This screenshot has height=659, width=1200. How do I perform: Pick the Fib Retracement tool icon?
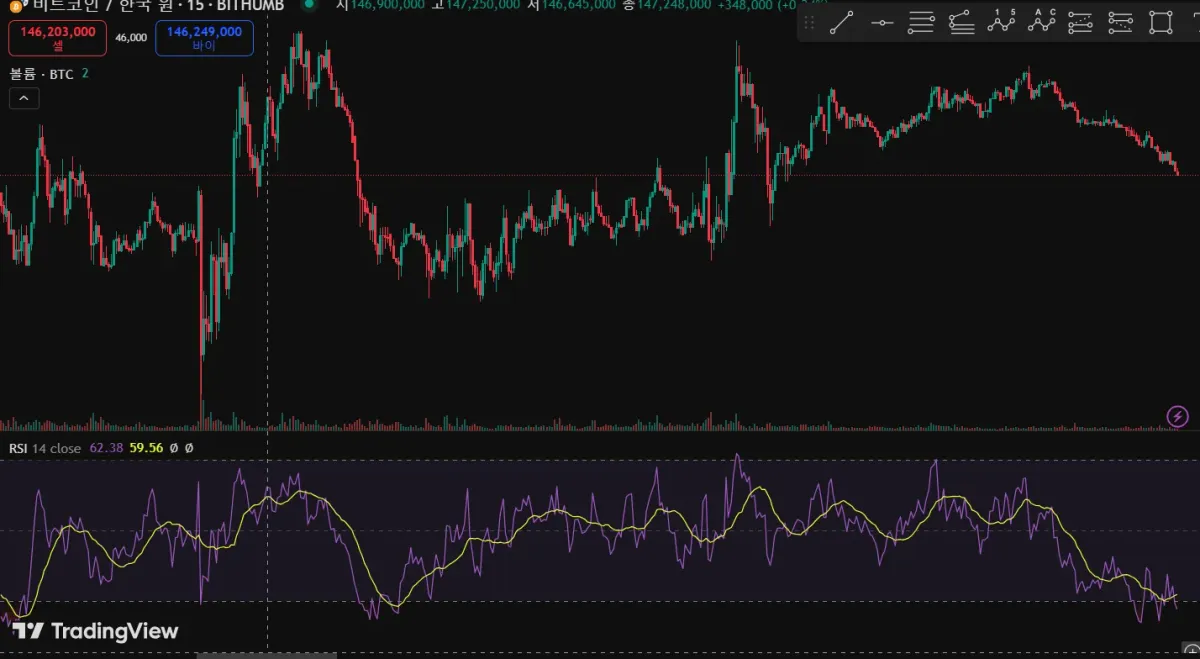pyautogui.click(x=921, y=23)
